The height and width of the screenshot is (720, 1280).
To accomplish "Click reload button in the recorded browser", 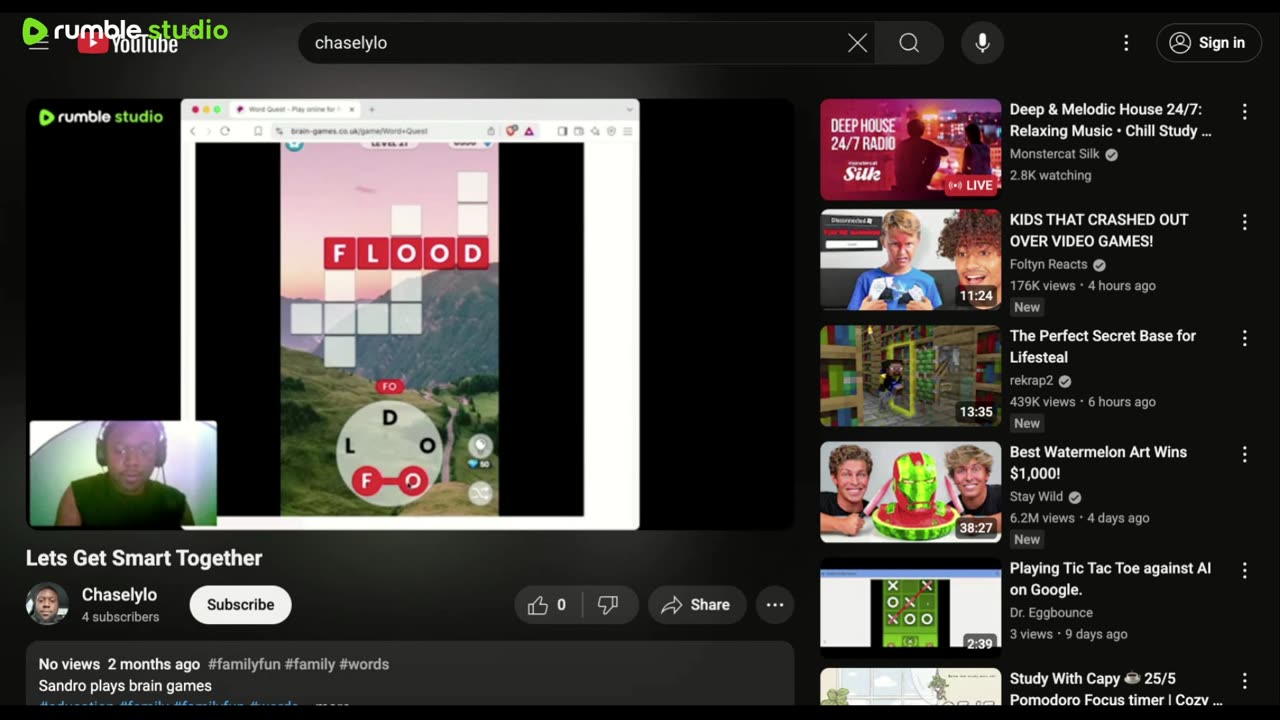I will click(226, 131).
